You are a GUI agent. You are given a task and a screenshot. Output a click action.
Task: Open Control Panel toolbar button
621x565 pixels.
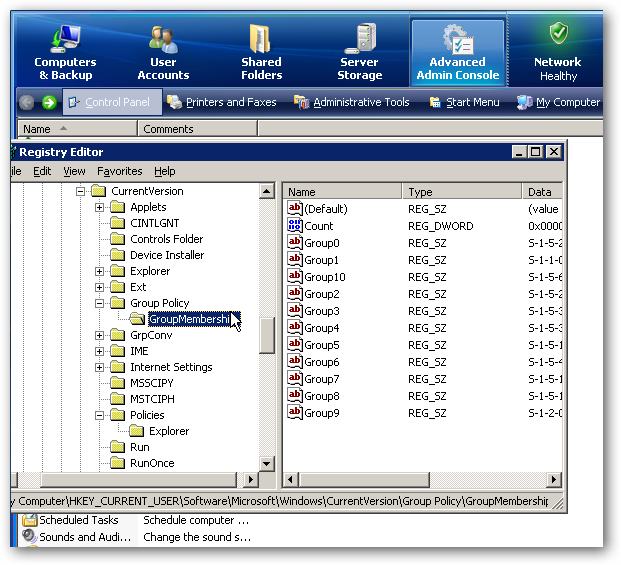click(x=112, y=102)
